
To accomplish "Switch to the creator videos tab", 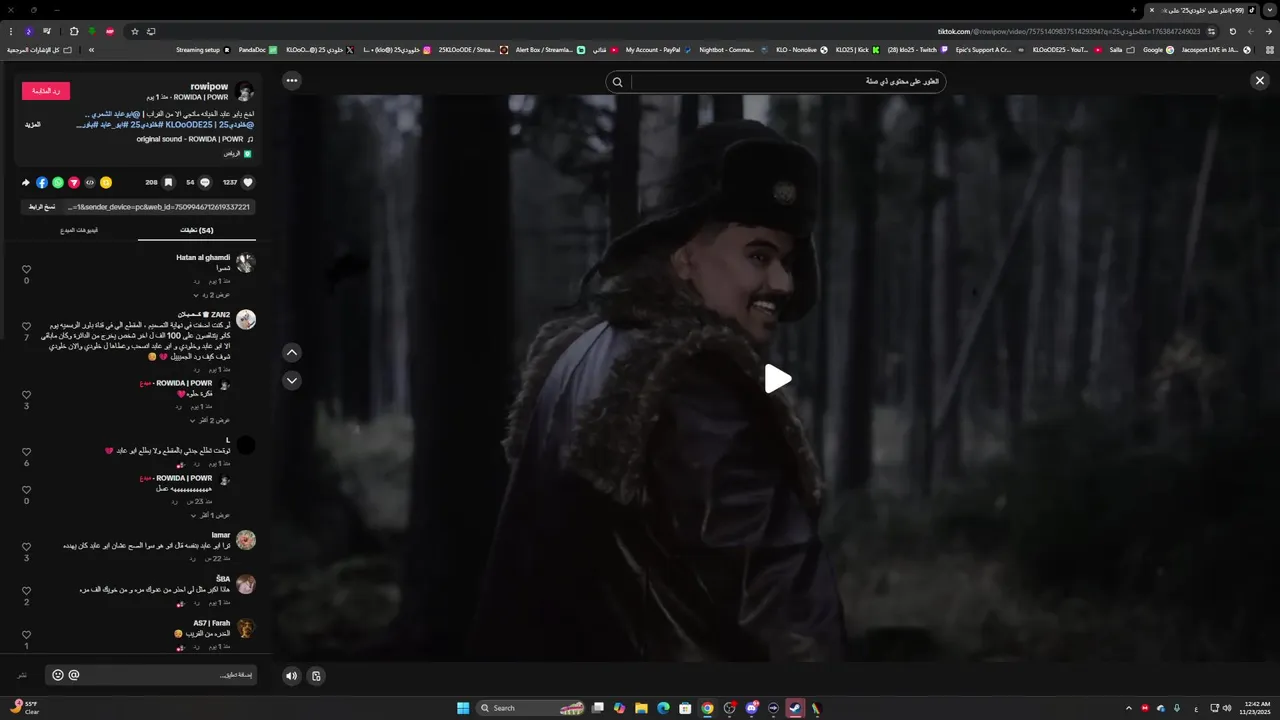I will click(x=78, y=230).
